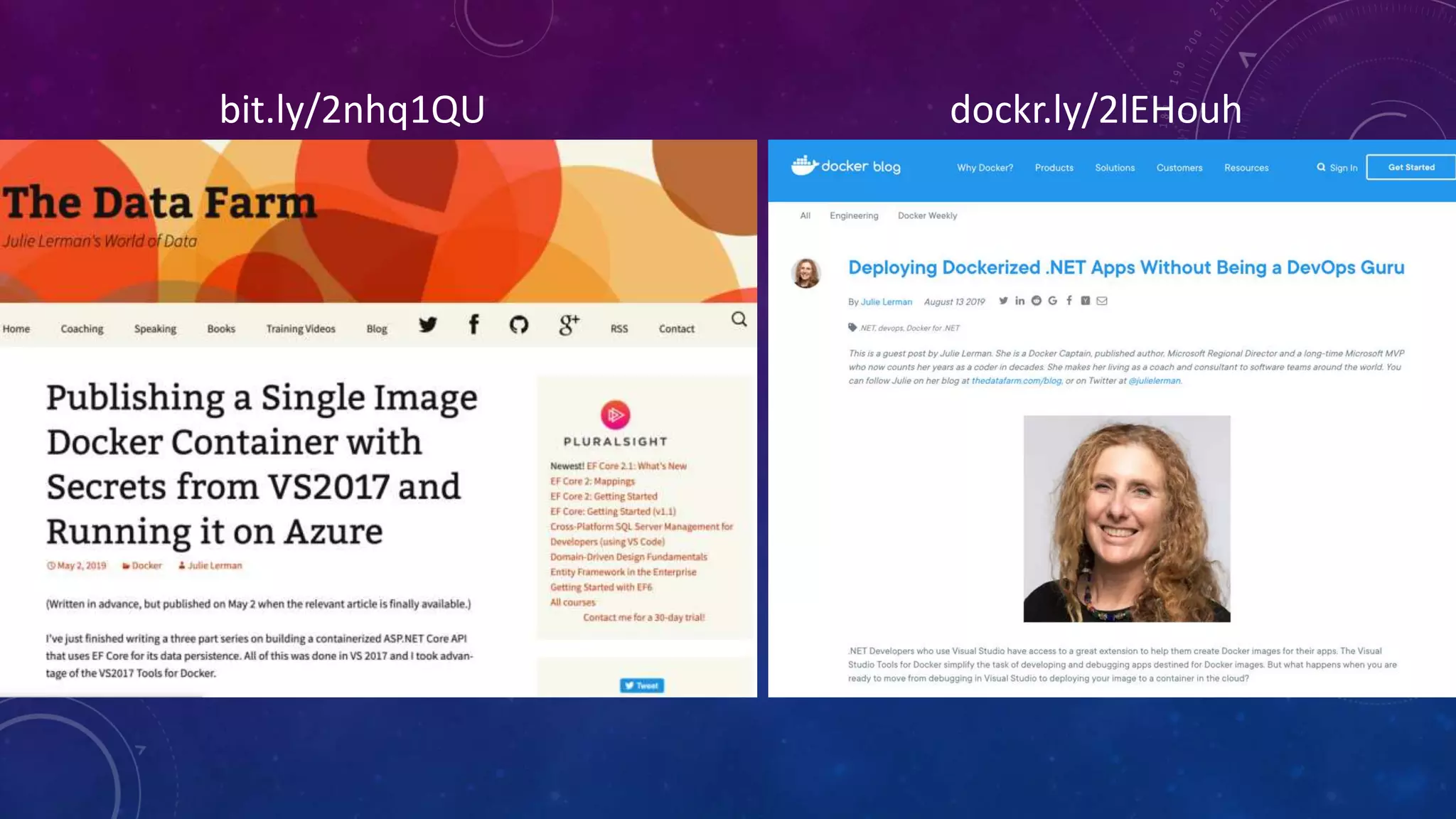The height and width of the screenshot is (819, 1456).
Task: Click Julie Lerman's large portrait photo
Action: (1126, 519)
